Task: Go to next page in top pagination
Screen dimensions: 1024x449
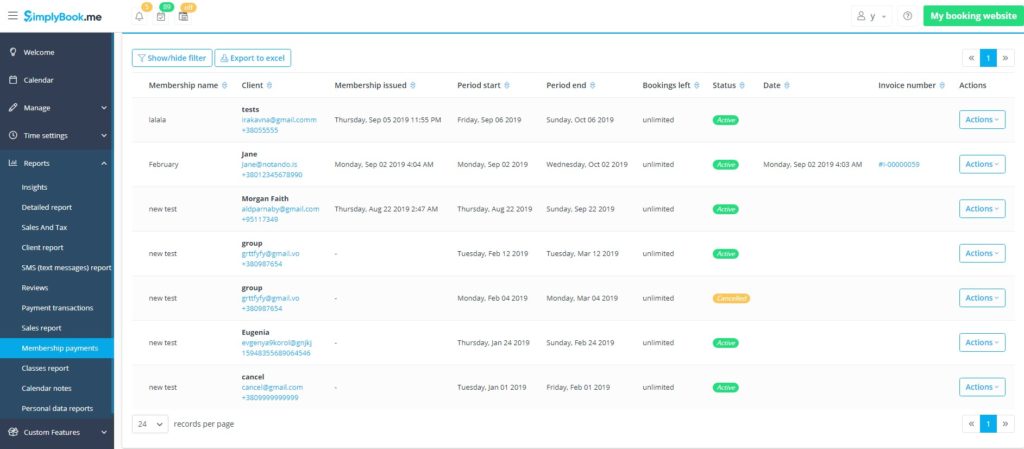Action: click(1006, 58)
